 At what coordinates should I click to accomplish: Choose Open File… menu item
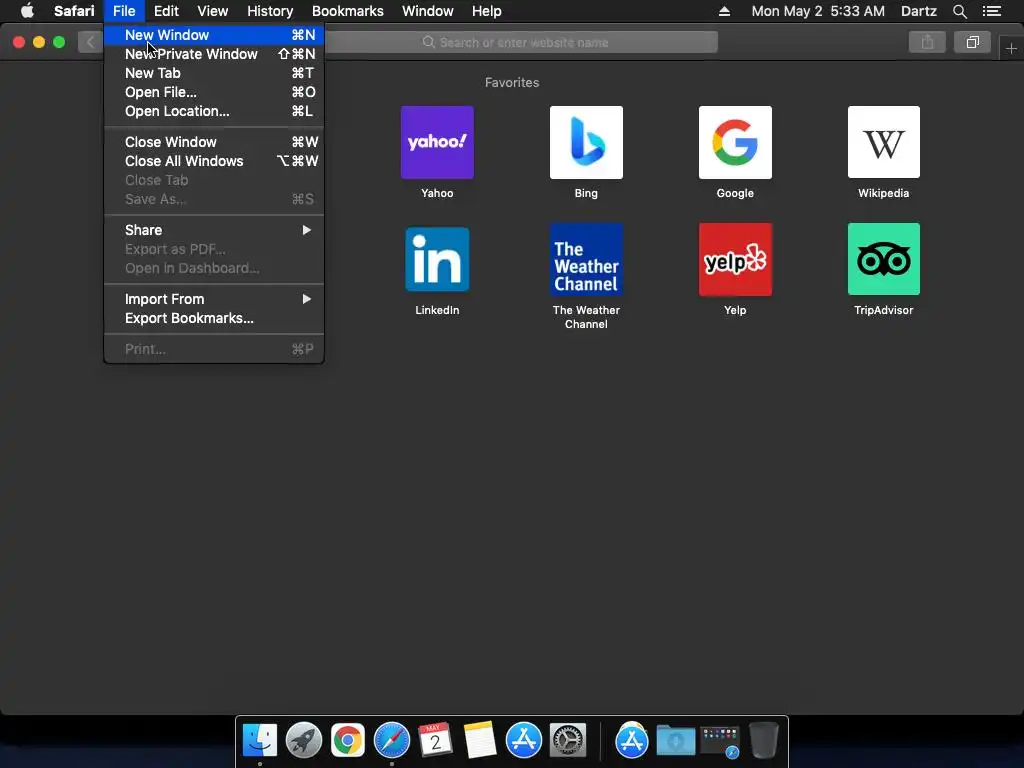214,92
